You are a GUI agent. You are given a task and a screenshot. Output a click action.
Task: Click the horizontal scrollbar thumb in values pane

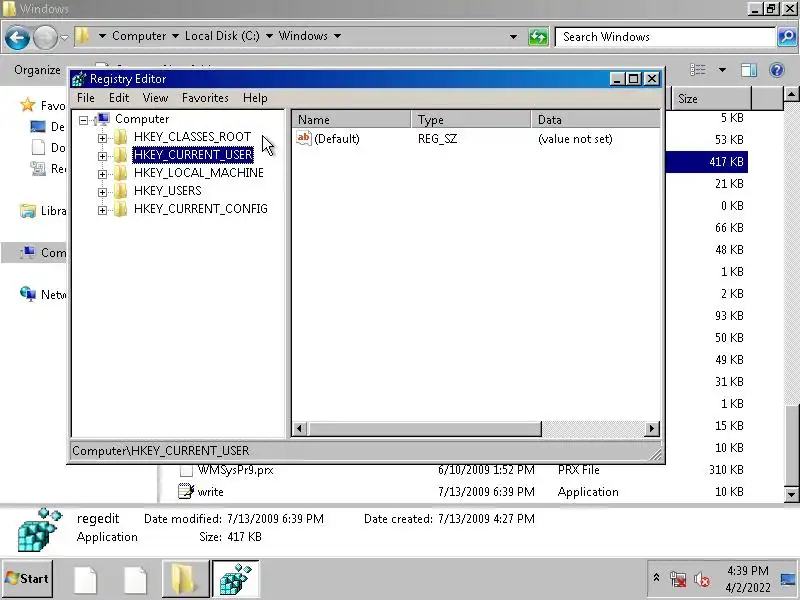click(424, 429)
